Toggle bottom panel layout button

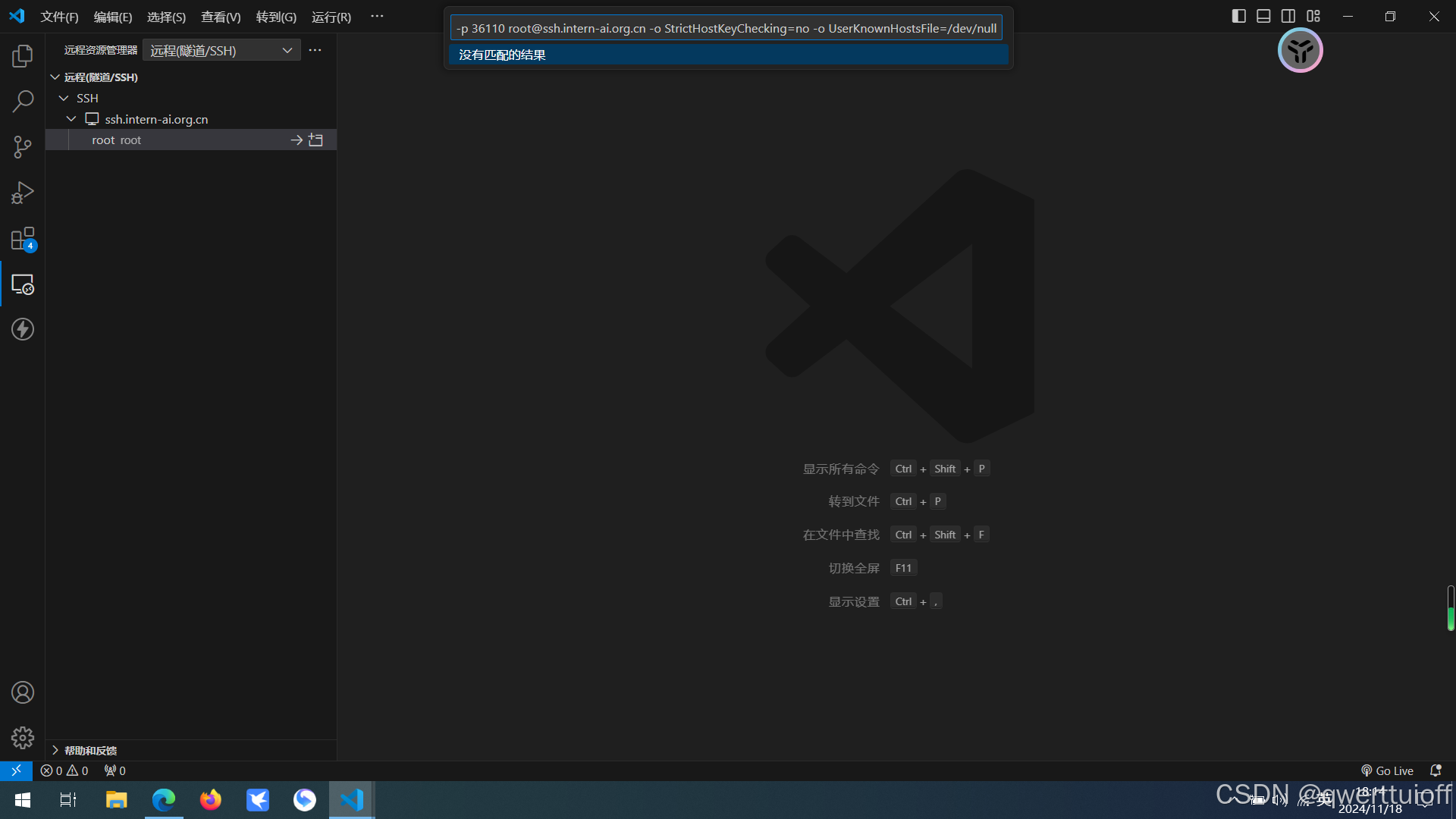tap(1263, 16)
